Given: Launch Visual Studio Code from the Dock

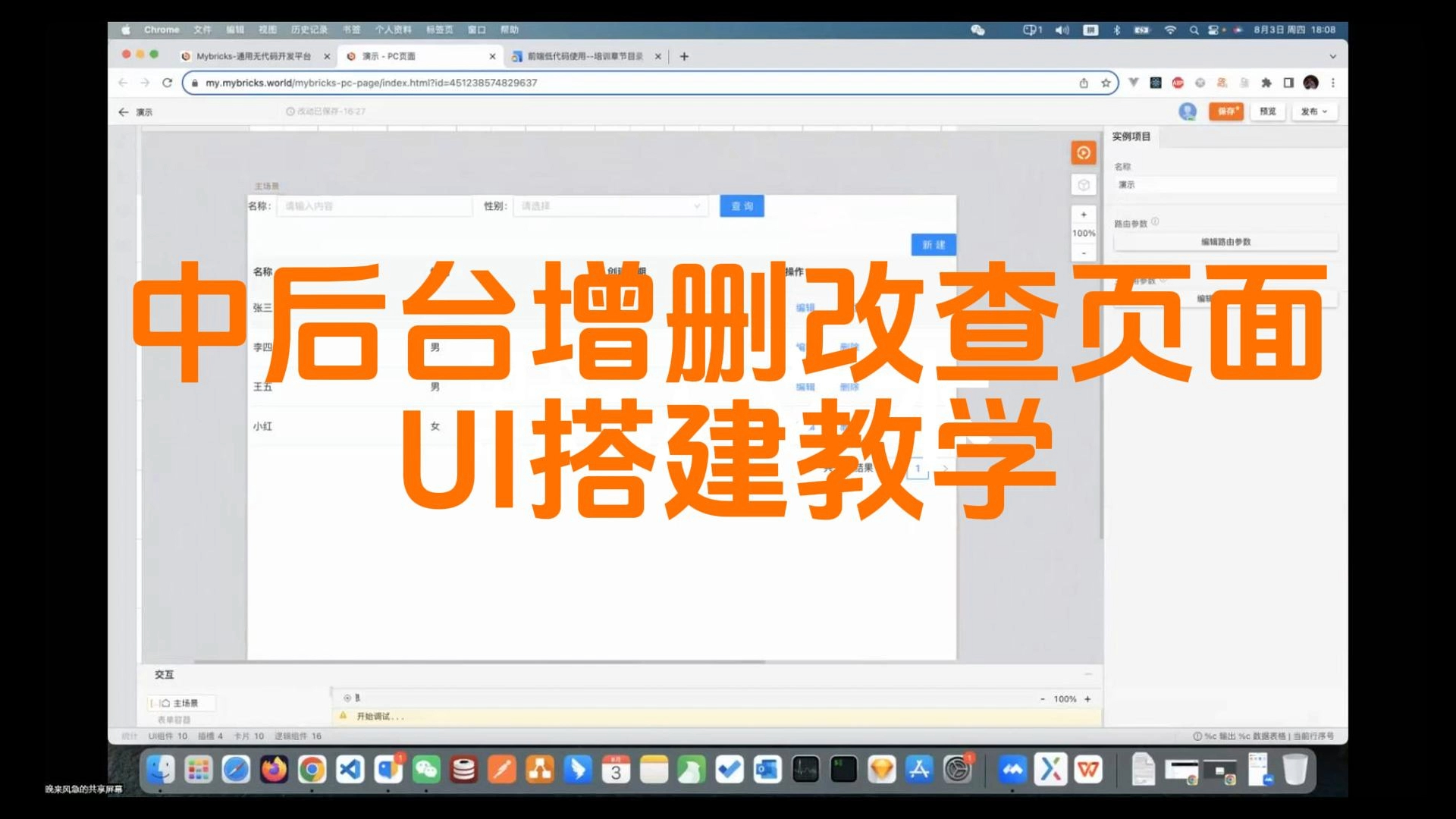Looking at the screenshot, I should pyautogui.click(x=350, y=770).
